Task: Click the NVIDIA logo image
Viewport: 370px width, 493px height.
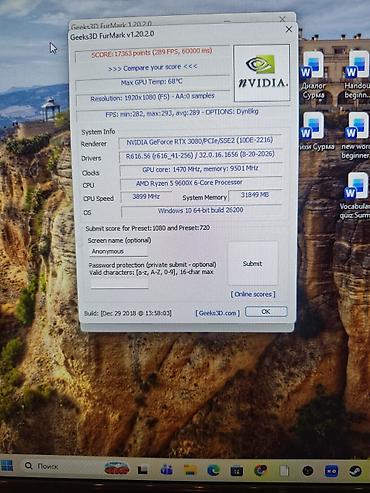Action: tap(262, 73)
